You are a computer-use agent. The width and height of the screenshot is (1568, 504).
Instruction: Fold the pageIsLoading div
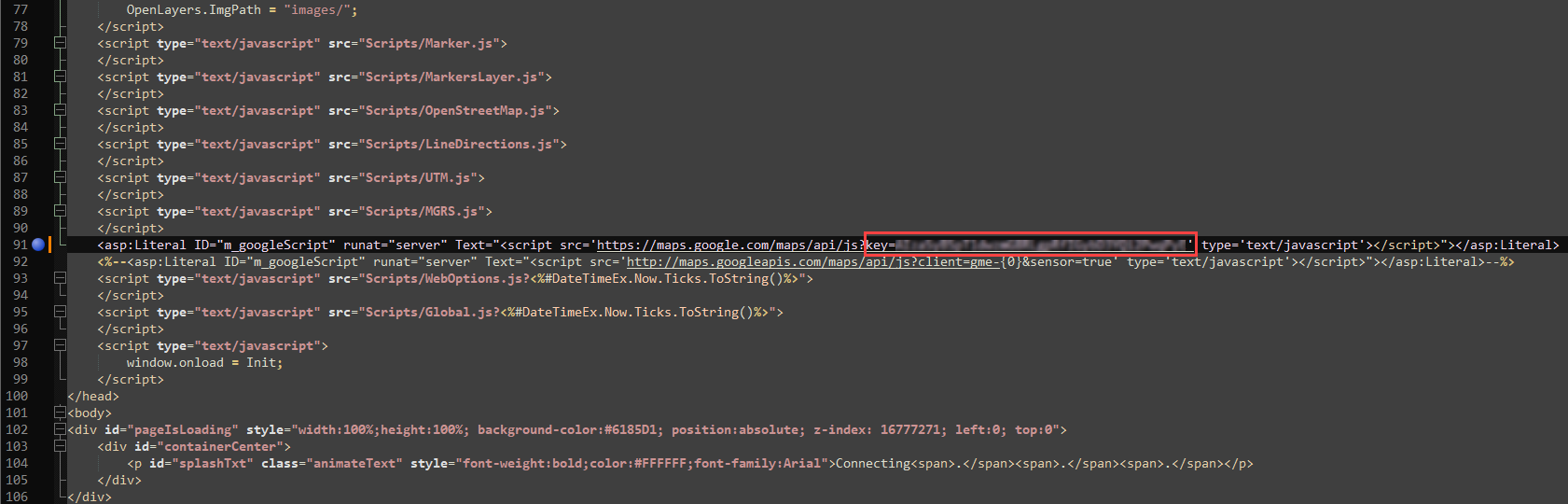60,429
